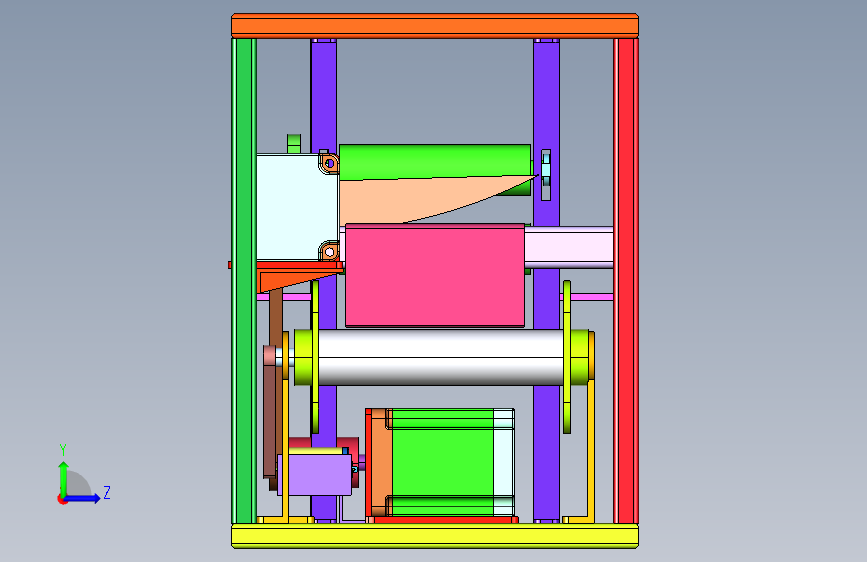Pick the lavender box at bottom left
This screenshot has height=562, width=867.
pyautogui.click(x=315, y=475)
